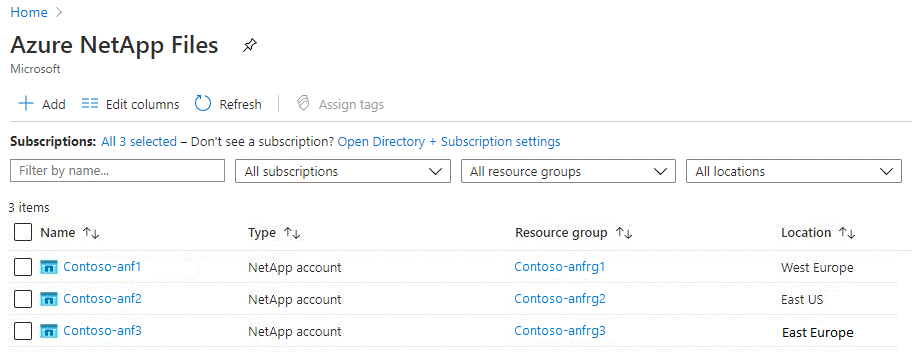Tick the Contoso-anf1 row checkbox
This screenshot has height=361, width=921.
(23, 267)
